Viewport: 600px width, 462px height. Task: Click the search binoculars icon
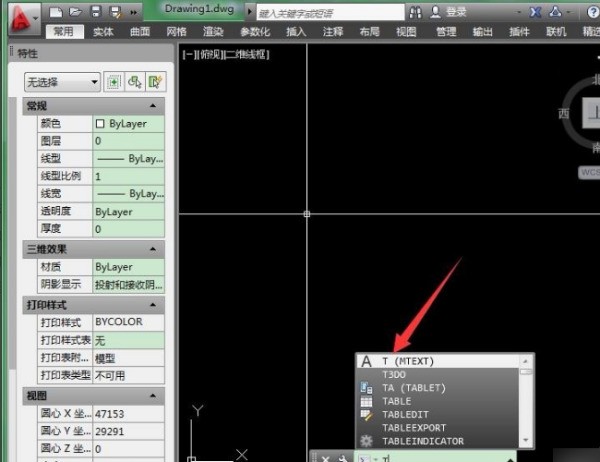coord(416,13)
